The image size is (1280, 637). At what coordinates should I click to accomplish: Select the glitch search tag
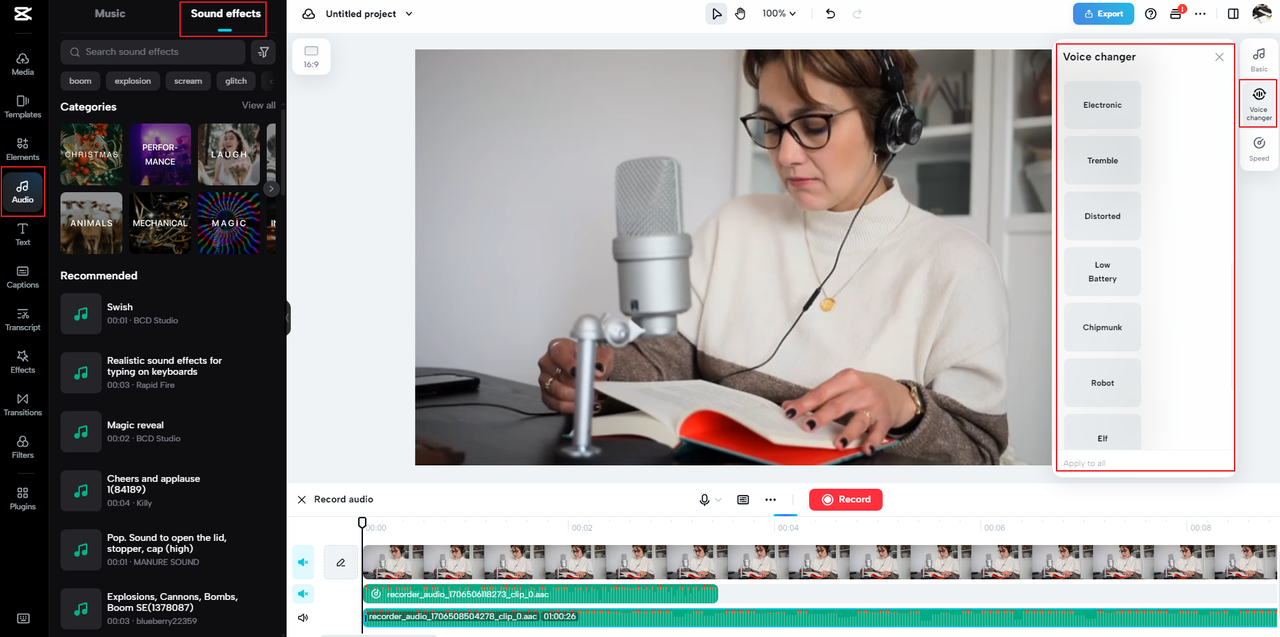tap(236, 81)
